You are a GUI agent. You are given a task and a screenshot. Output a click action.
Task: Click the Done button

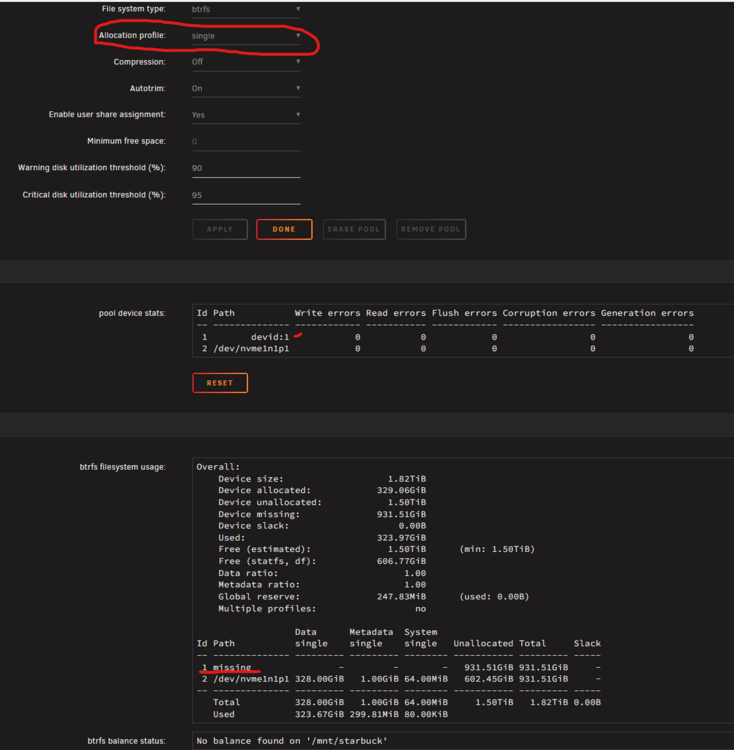pos(284,230)
